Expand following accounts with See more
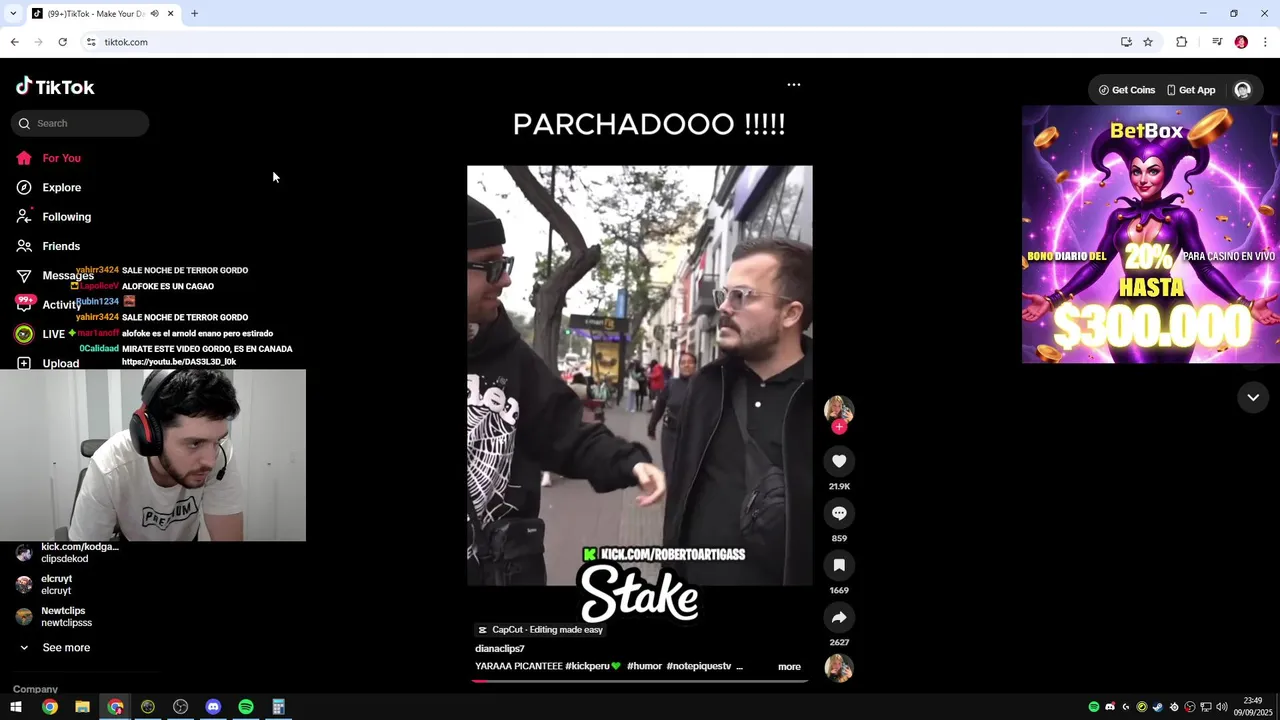Image resolution: width=1280 pixels, height=720 pixels. pos(66,648)
